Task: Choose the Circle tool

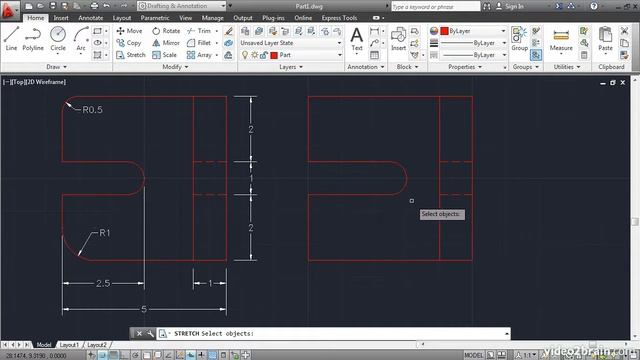Action: pos(58,39)
